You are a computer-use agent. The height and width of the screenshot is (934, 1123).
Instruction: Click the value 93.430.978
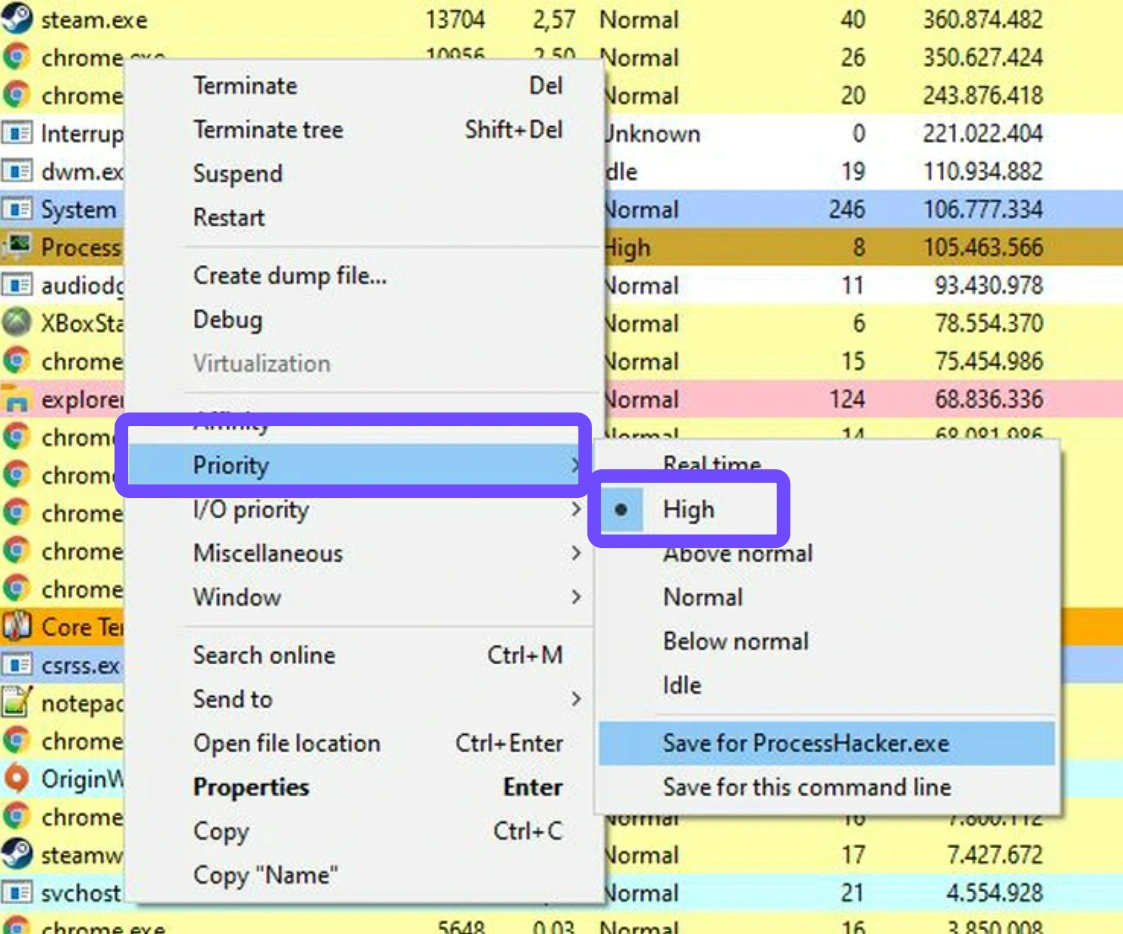(988, 284)
